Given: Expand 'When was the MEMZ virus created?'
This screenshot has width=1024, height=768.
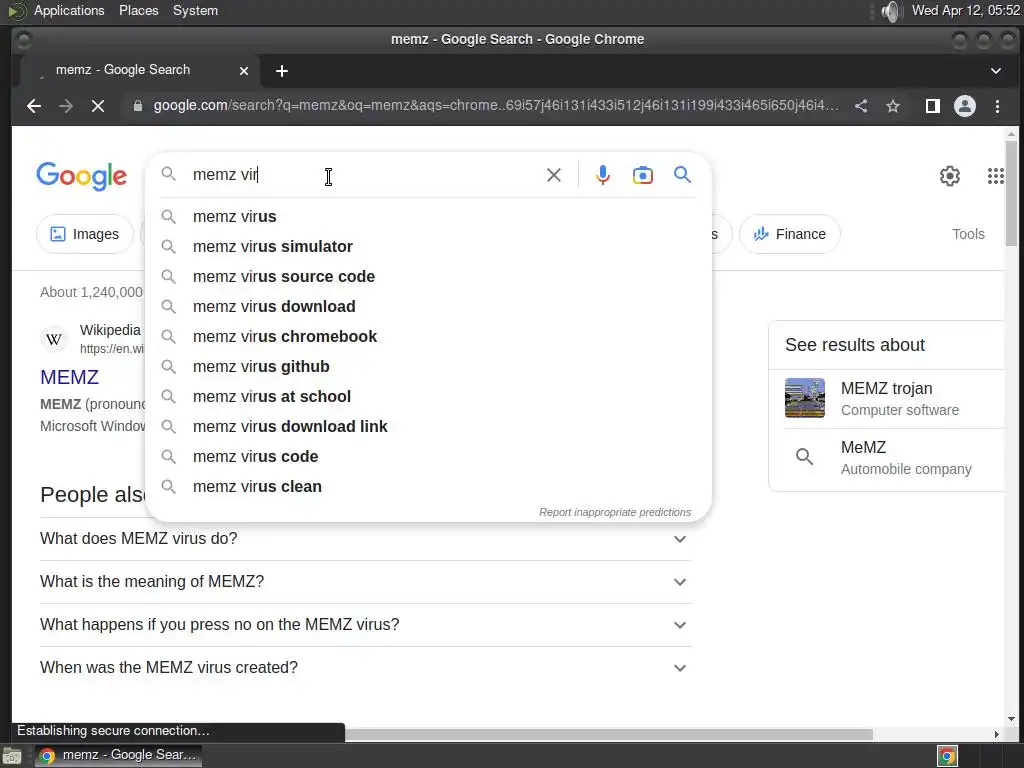Looking at the screenshot, I should pyautogui.click(x=366, y=668).
